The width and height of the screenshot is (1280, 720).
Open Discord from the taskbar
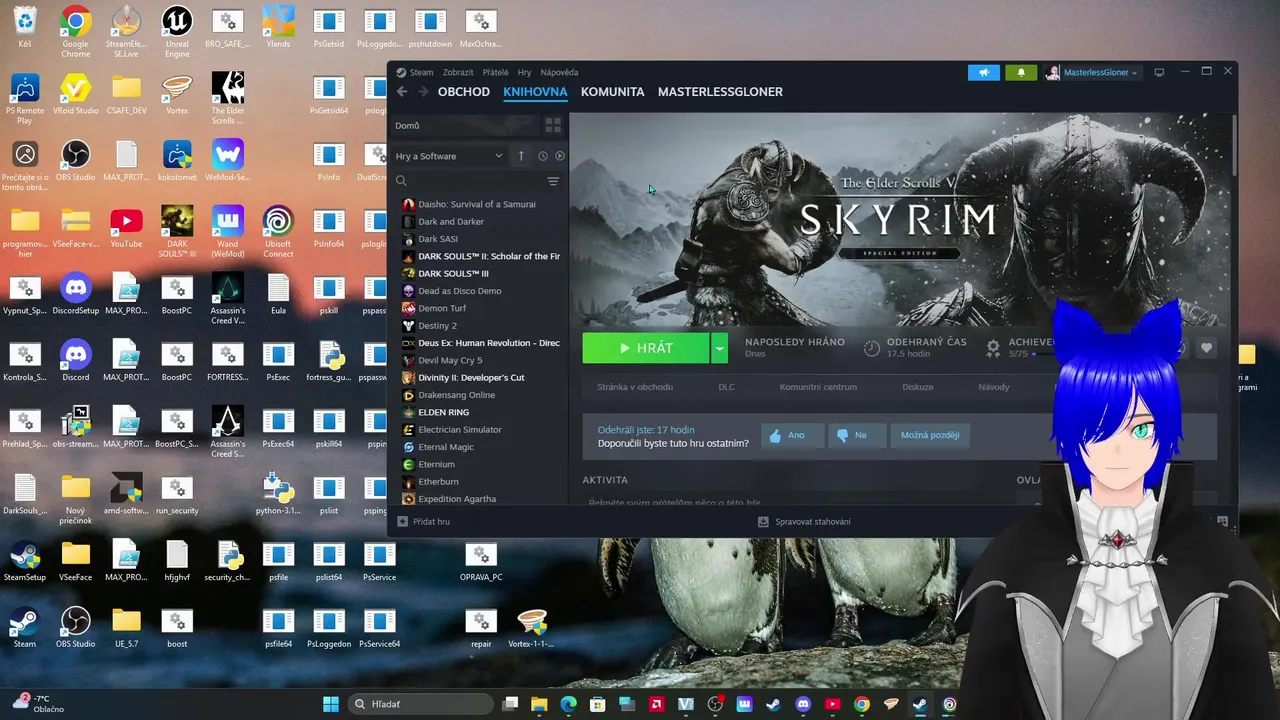803,704
